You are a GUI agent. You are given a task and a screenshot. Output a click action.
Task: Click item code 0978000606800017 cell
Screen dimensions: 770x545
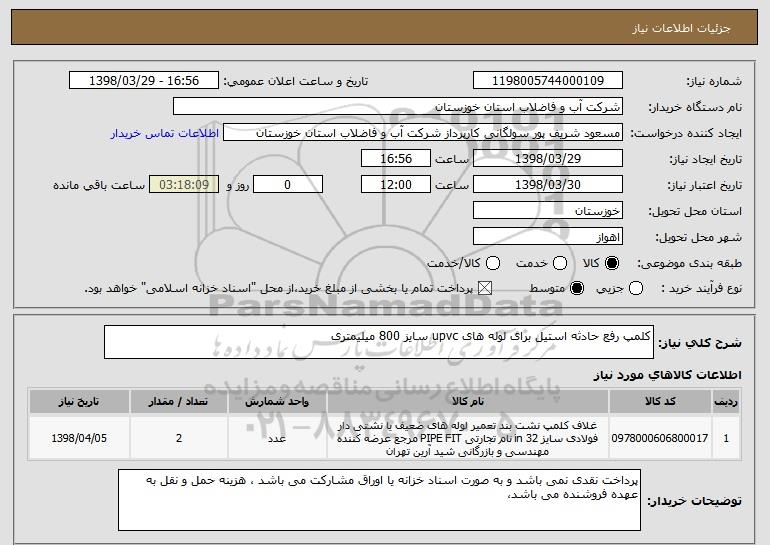point(660,438)
